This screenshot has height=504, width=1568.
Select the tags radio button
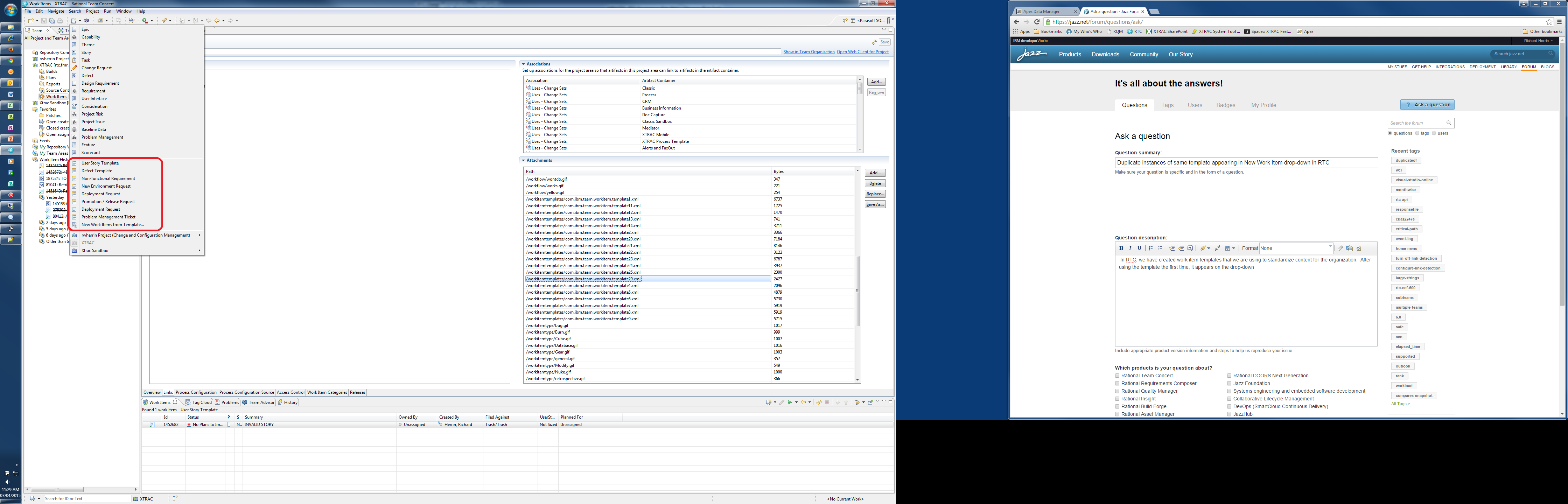click(x=1417, y=133)
